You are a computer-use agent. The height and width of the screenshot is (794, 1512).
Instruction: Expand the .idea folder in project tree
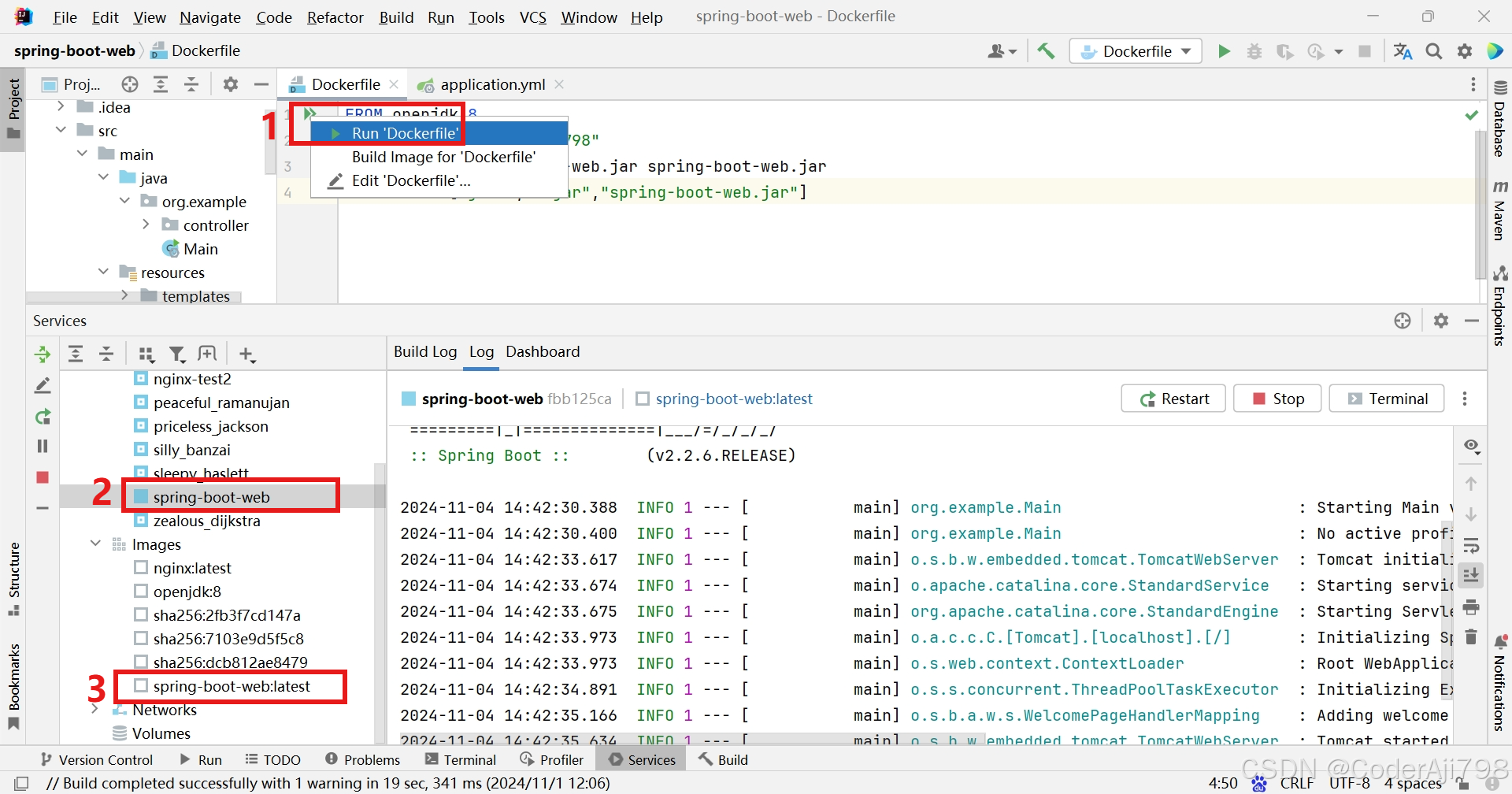pos(61,106)
